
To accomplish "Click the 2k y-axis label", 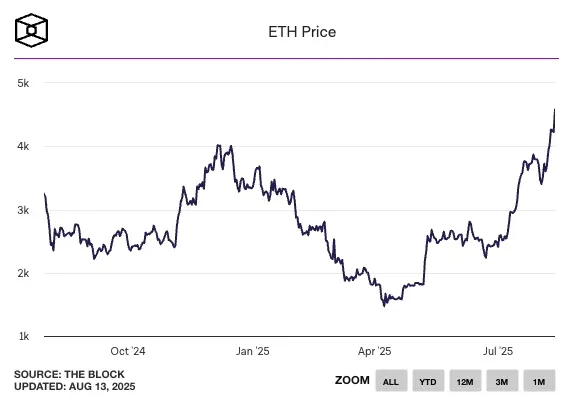I will [23, 273].
